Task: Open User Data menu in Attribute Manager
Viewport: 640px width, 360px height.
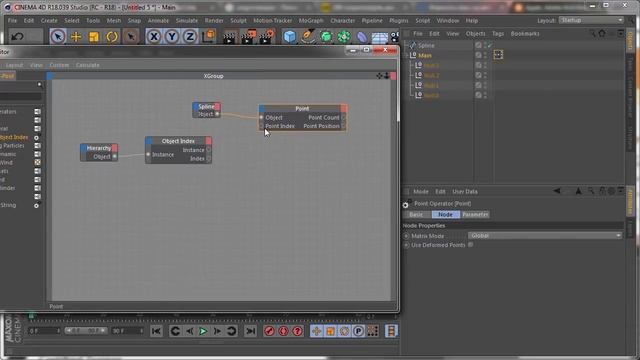Action: [x=465, y=191]
